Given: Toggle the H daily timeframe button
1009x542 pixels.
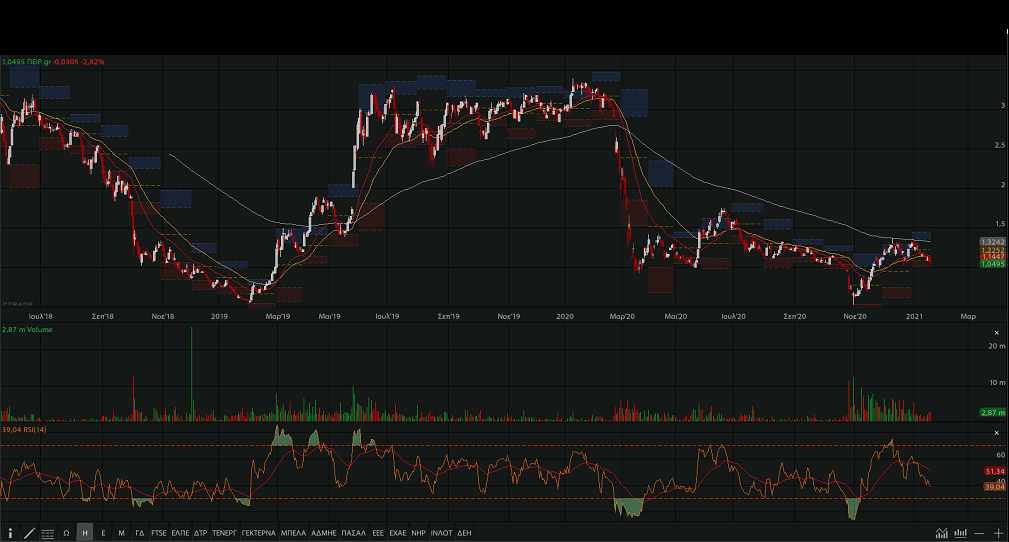Looking at the screenshot, I should [x=85, y=533].
